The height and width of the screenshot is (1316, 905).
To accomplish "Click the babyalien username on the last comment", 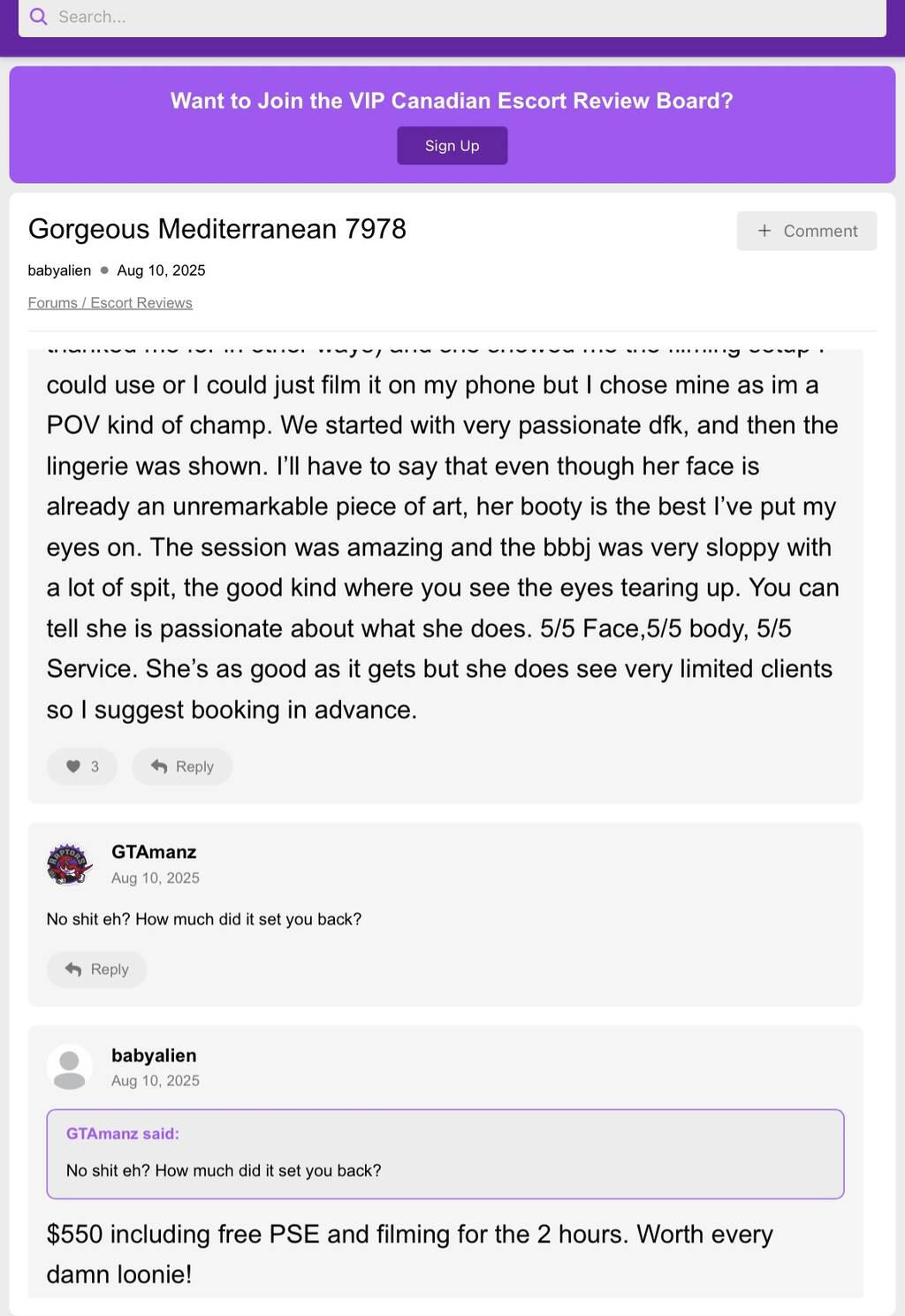I will [154, 1055].
